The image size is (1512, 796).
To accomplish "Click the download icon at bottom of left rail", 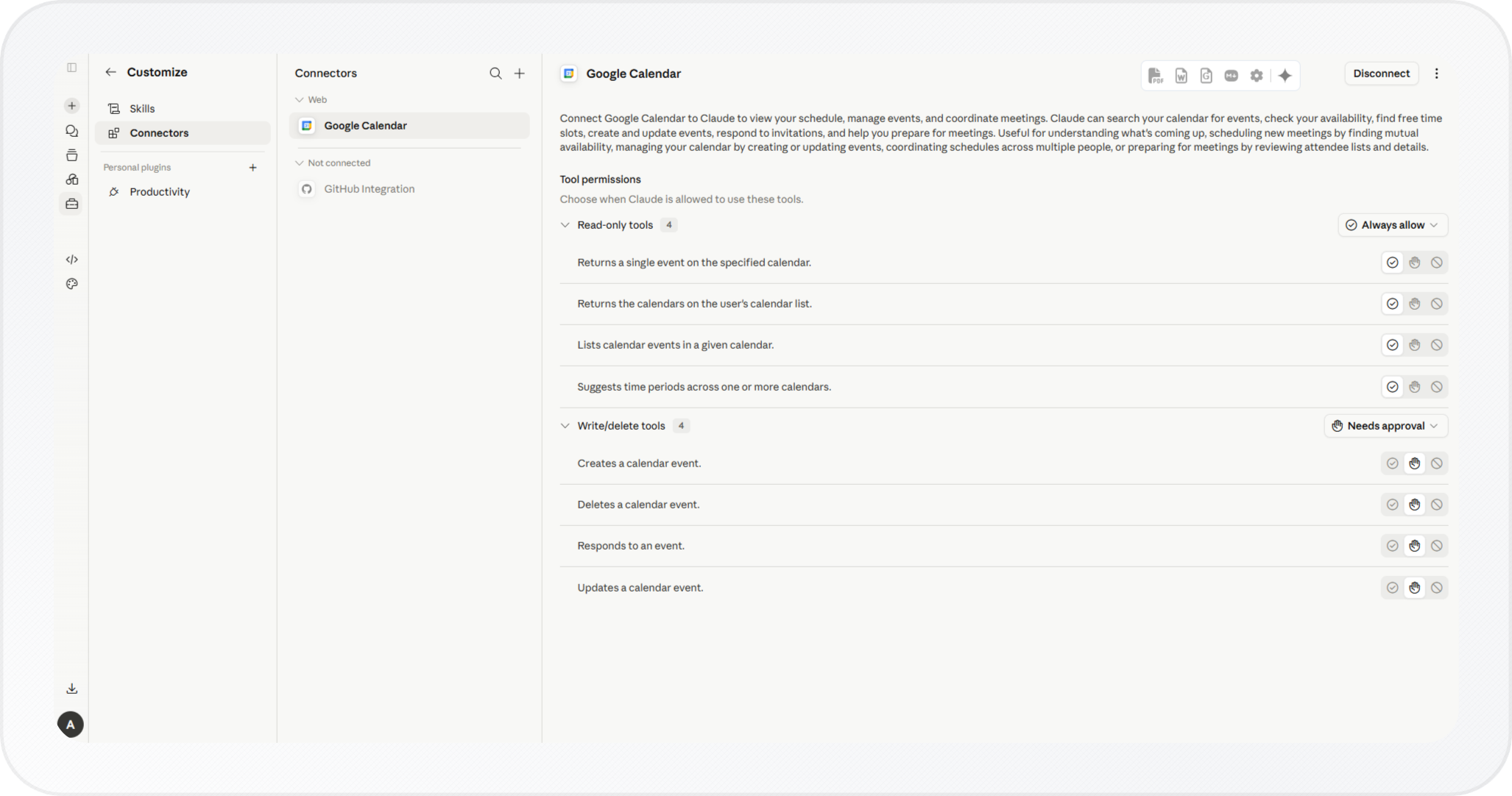I will [71, 689].
